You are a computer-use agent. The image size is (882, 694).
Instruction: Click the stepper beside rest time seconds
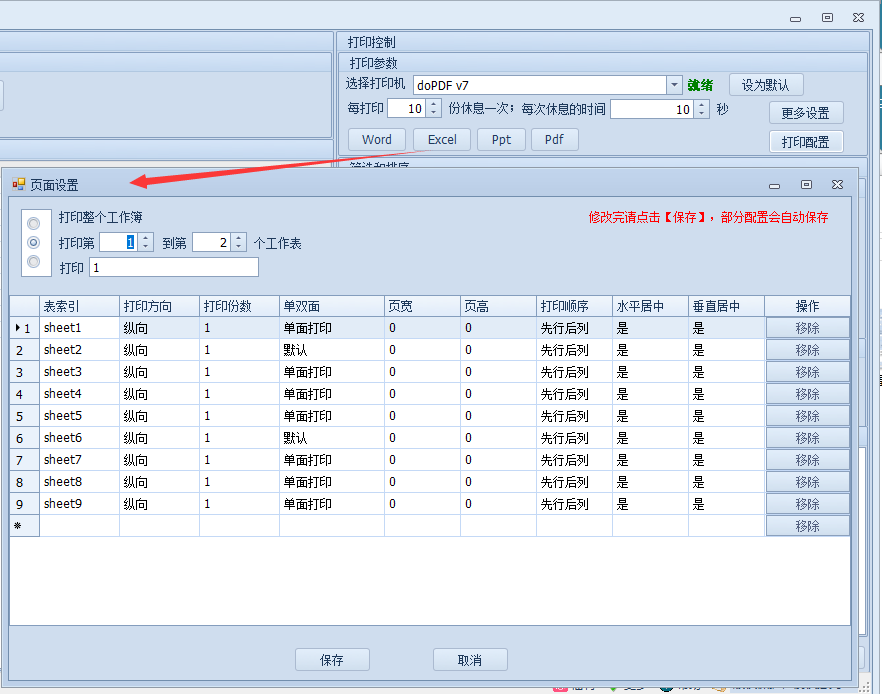pyautogui.click(x=701, y=109)
